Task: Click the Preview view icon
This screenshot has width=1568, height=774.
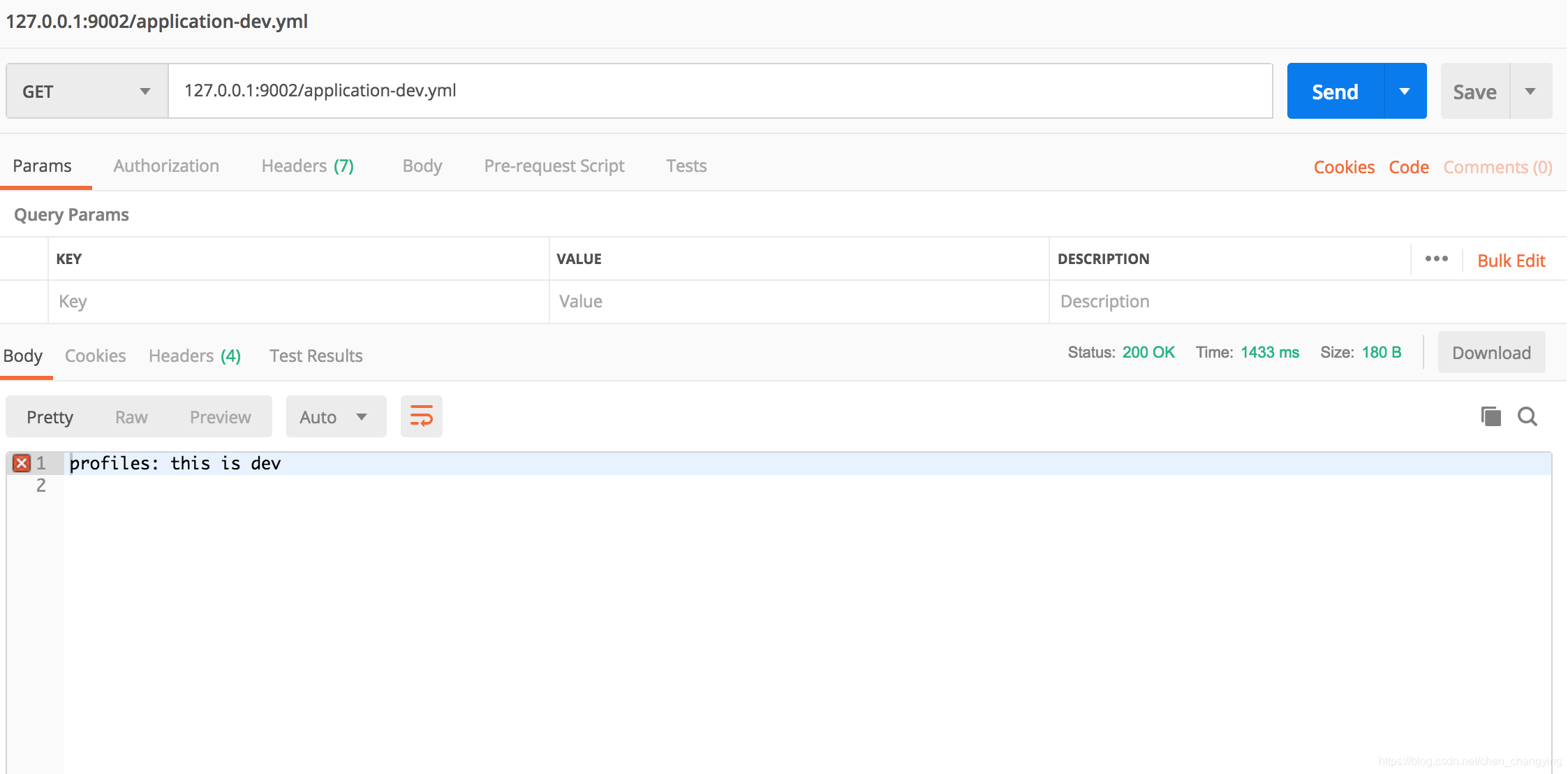Action: [x=219, y=417]
